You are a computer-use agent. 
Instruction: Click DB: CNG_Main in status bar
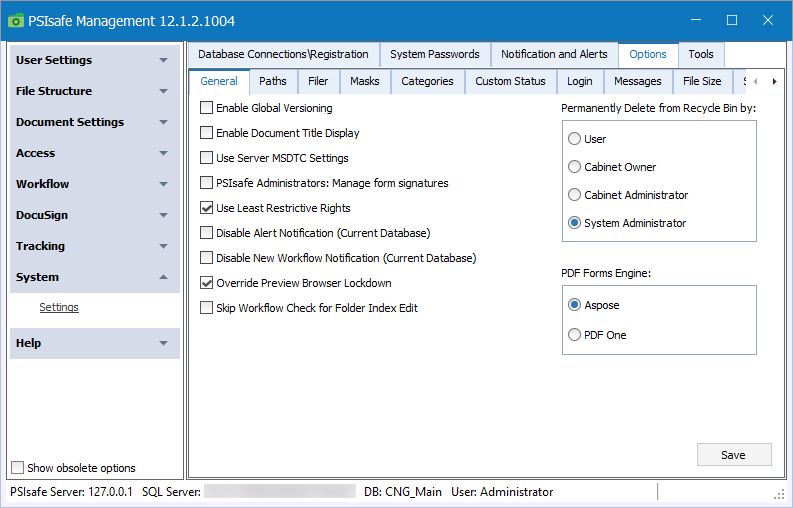click(403, 492)
